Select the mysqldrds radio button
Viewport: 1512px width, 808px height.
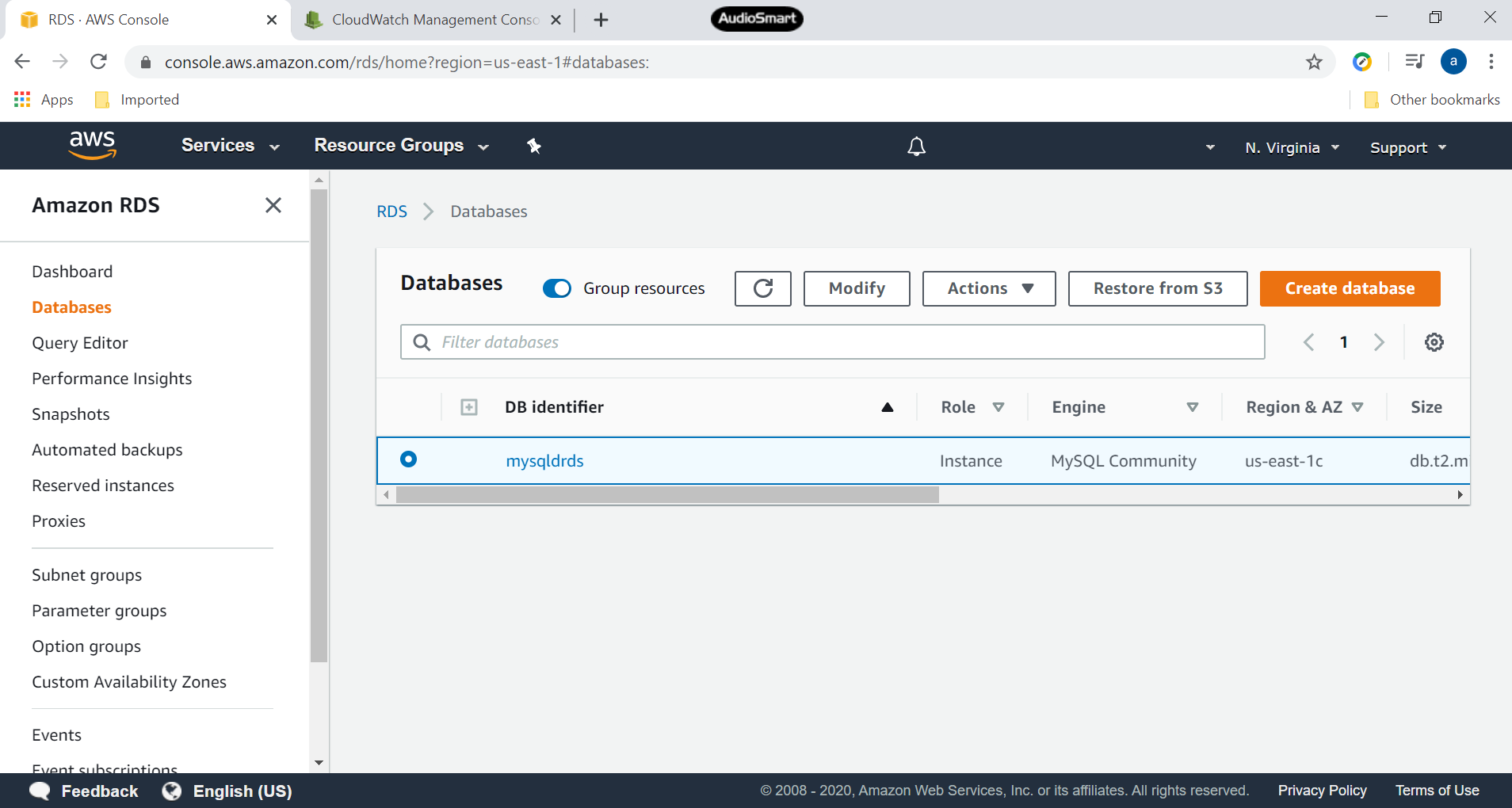(408, 459)
